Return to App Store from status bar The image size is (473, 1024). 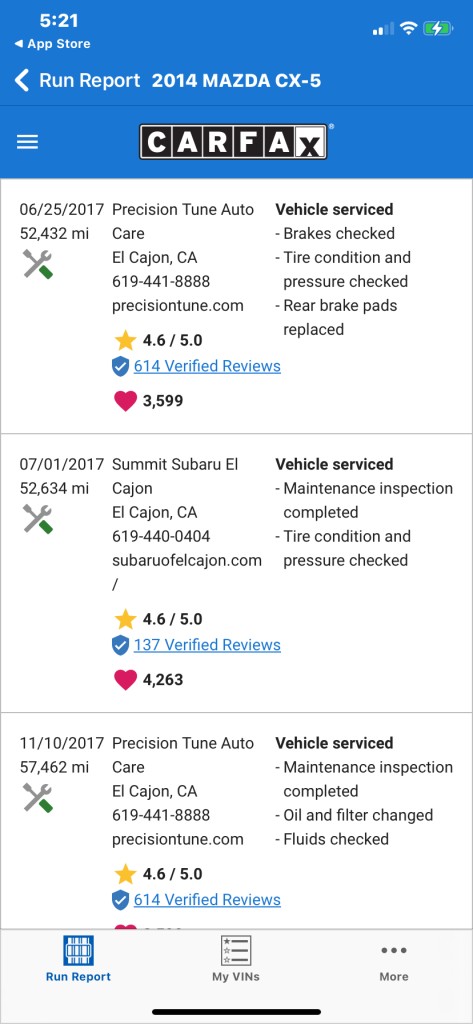click(x=52, y=44)
